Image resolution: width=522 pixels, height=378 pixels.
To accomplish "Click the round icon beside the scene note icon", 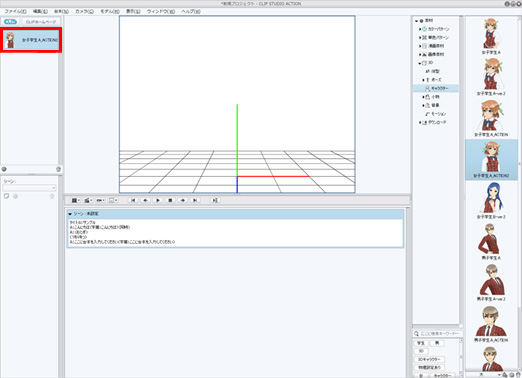I will tap(15, 196).
